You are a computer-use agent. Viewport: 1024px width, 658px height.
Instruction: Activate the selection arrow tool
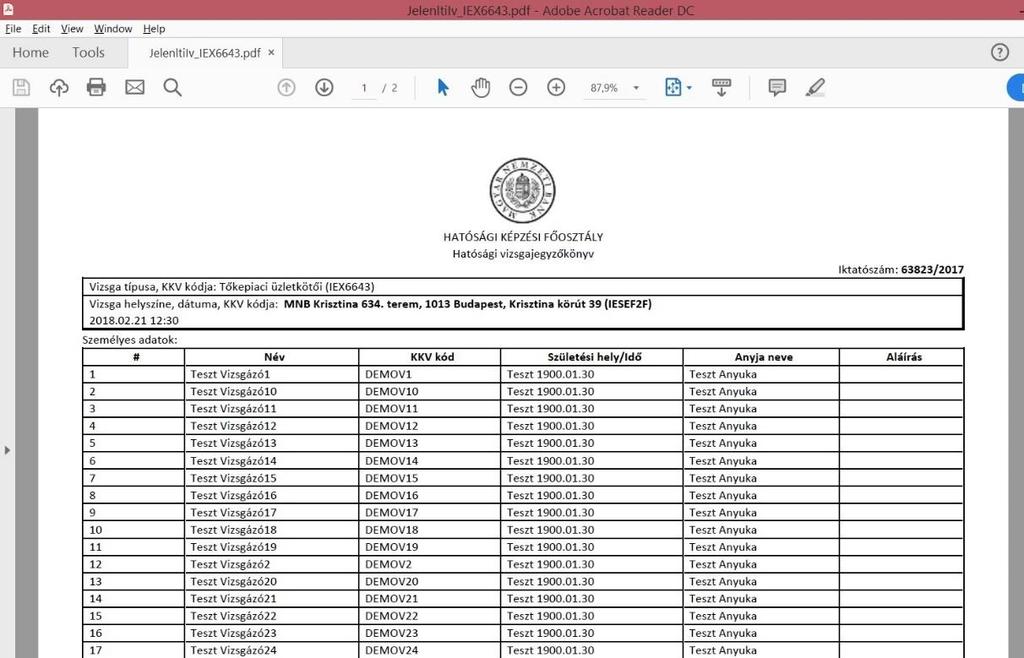pyautogui.click(x=443, y=87)
